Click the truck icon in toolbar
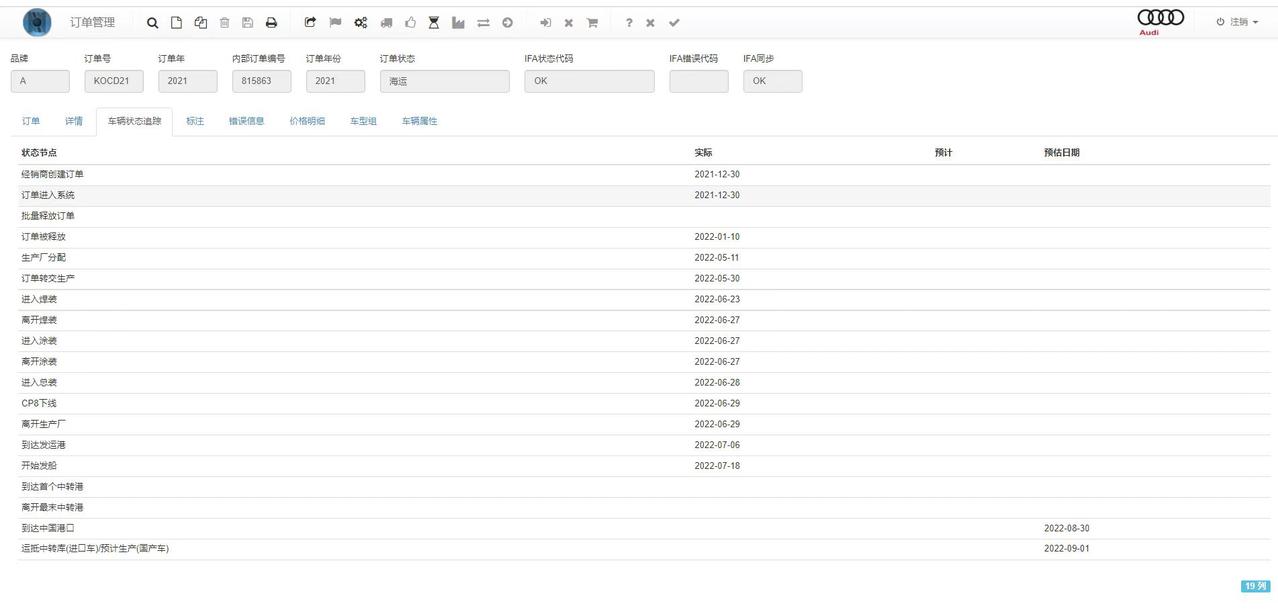 [386, 22]
